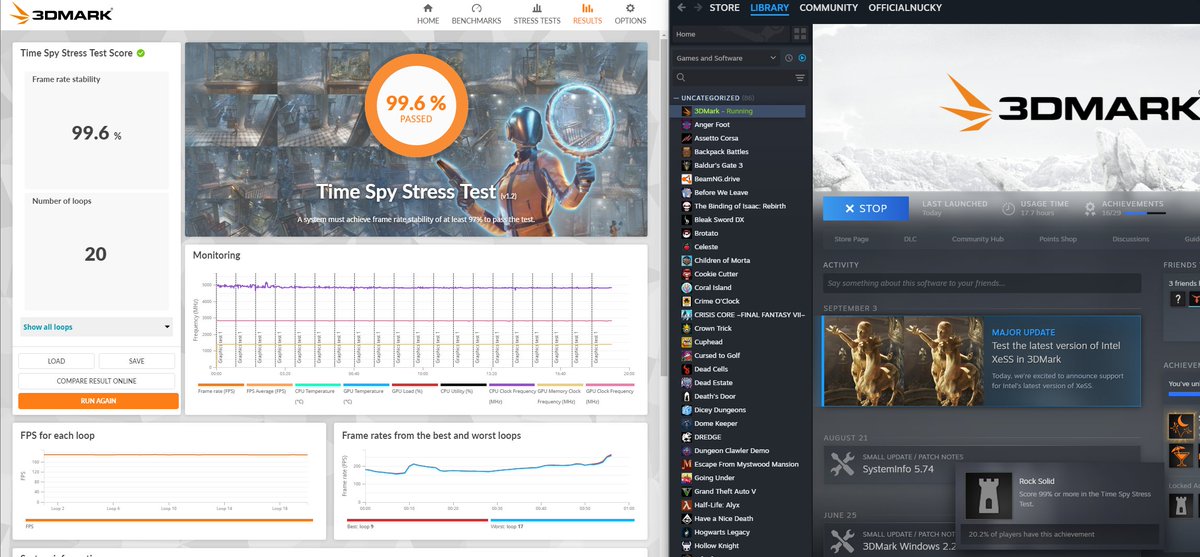This screenshot has width=1200, height=557.
Task: Click the green verified checkmark beside Time Spy score
Action: (x=141, y=53)
